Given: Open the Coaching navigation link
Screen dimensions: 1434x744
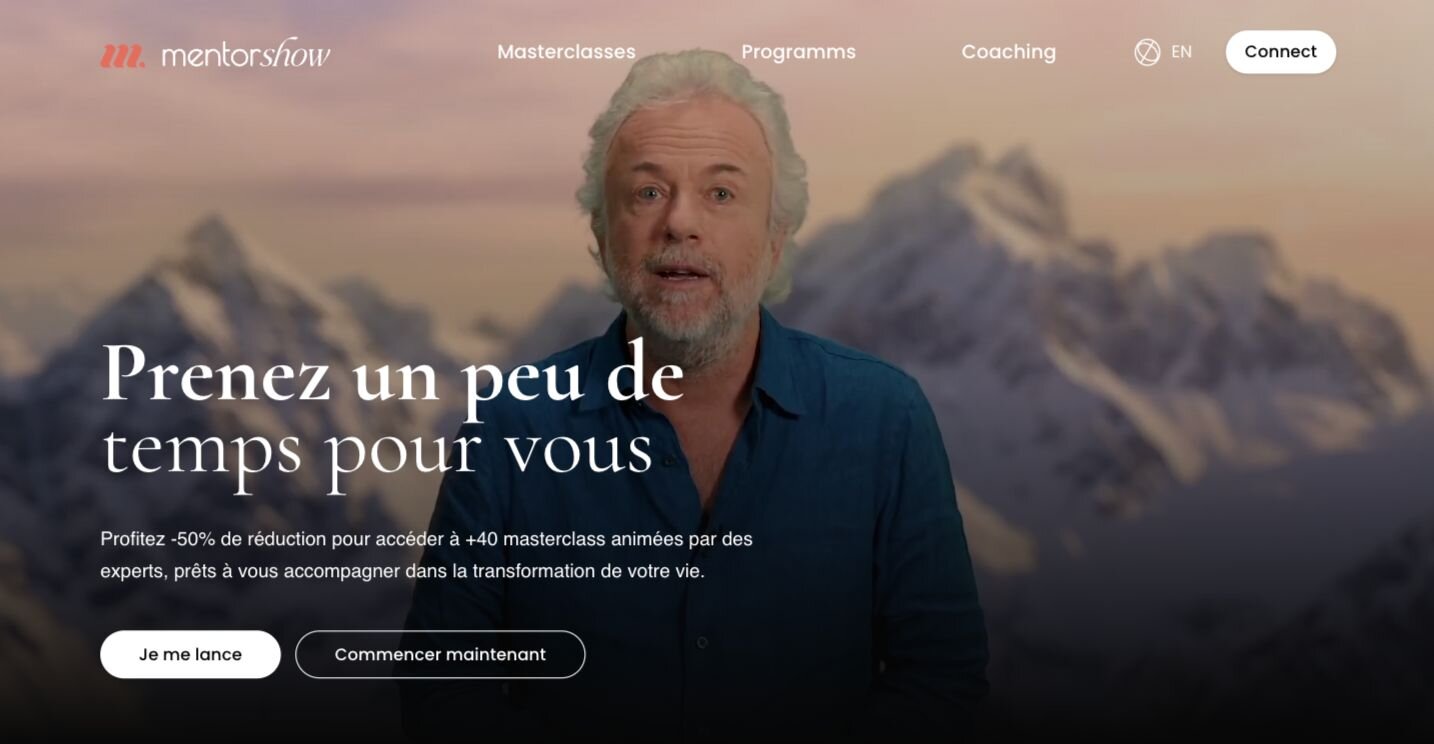Looking at the screenshot, I should tap(1008, 52).
